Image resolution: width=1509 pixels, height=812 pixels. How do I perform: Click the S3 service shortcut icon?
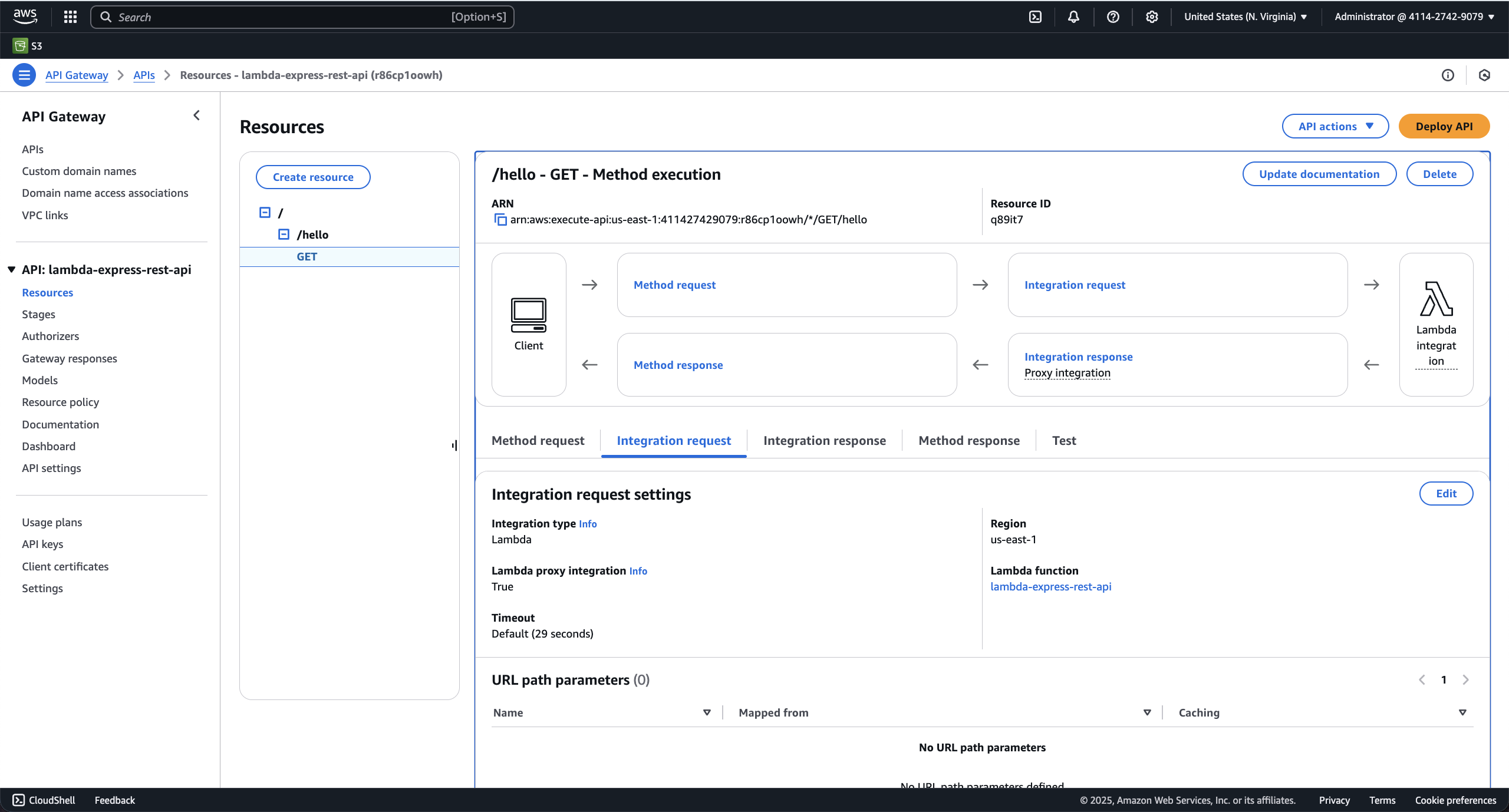[x=20, y=45]
